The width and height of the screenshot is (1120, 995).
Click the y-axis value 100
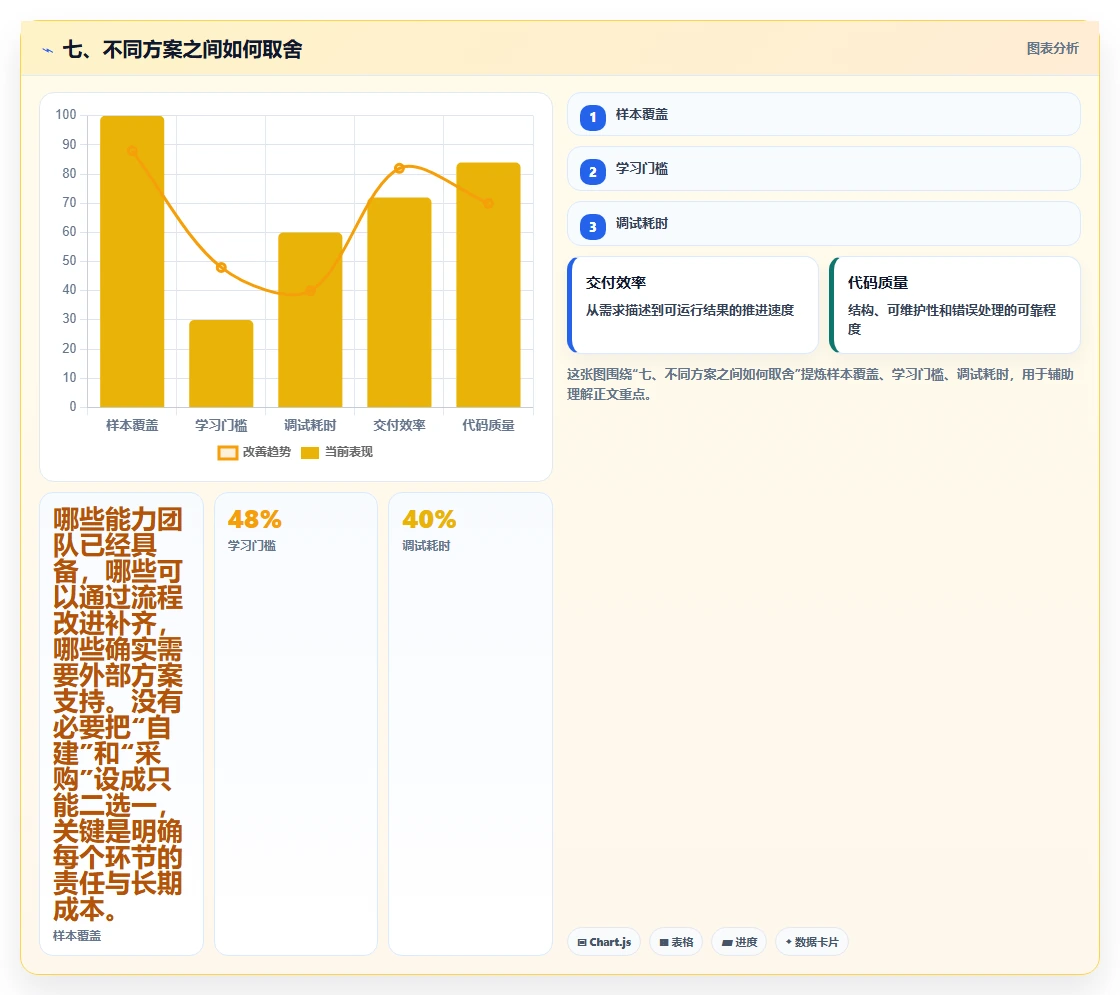point(66,115)
